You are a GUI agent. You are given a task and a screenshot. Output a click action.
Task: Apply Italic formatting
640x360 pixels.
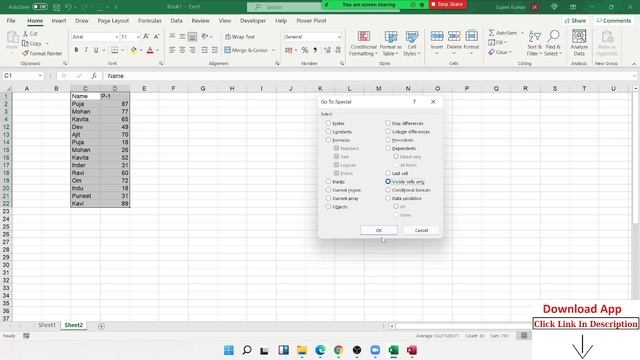click(86, 50)
